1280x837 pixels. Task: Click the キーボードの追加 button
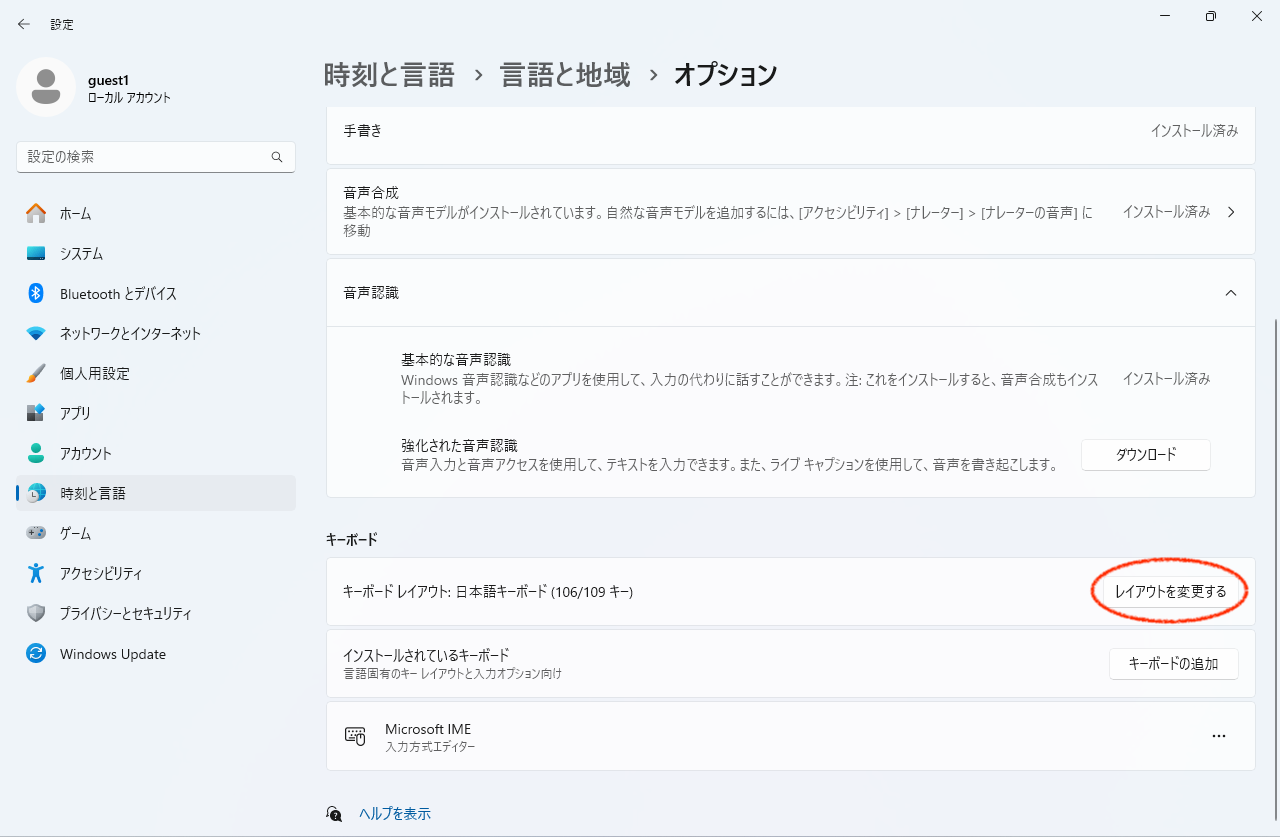pyautogui.click(x=1173, y=663)
